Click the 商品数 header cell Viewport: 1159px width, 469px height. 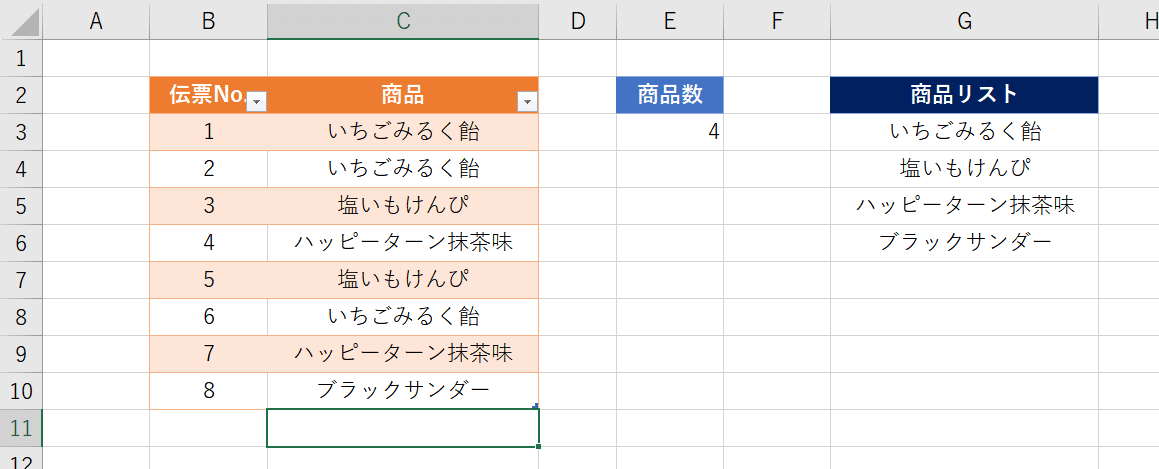pyautogui.click(x=670, y=95)
